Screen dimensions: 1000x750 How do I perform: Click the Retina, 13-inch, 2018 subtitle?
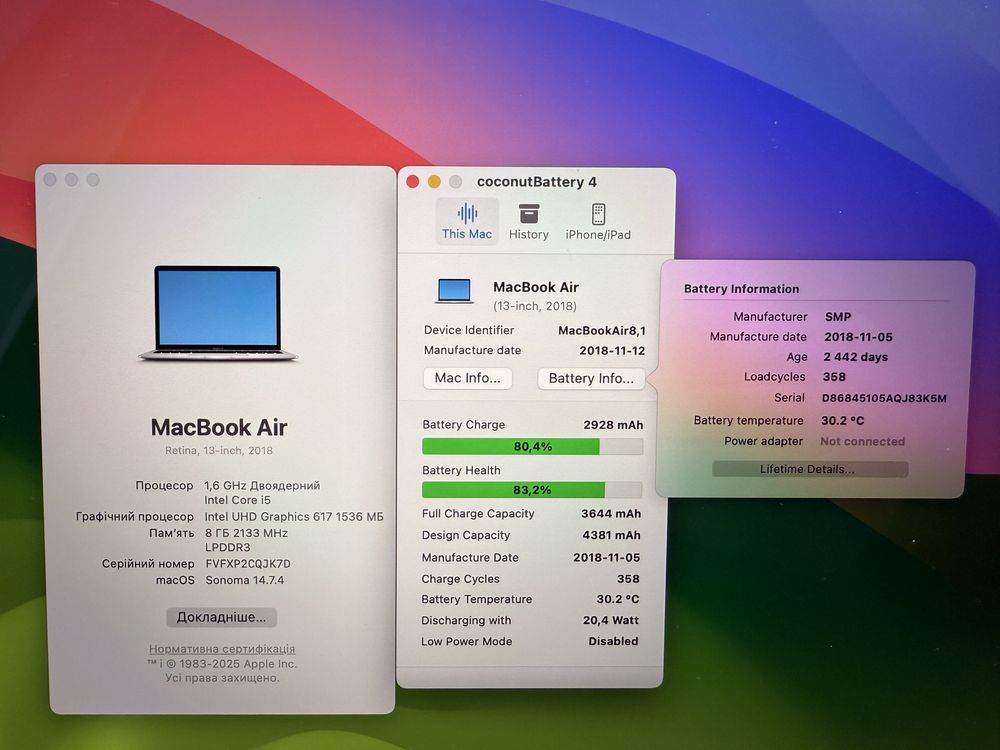219,450
